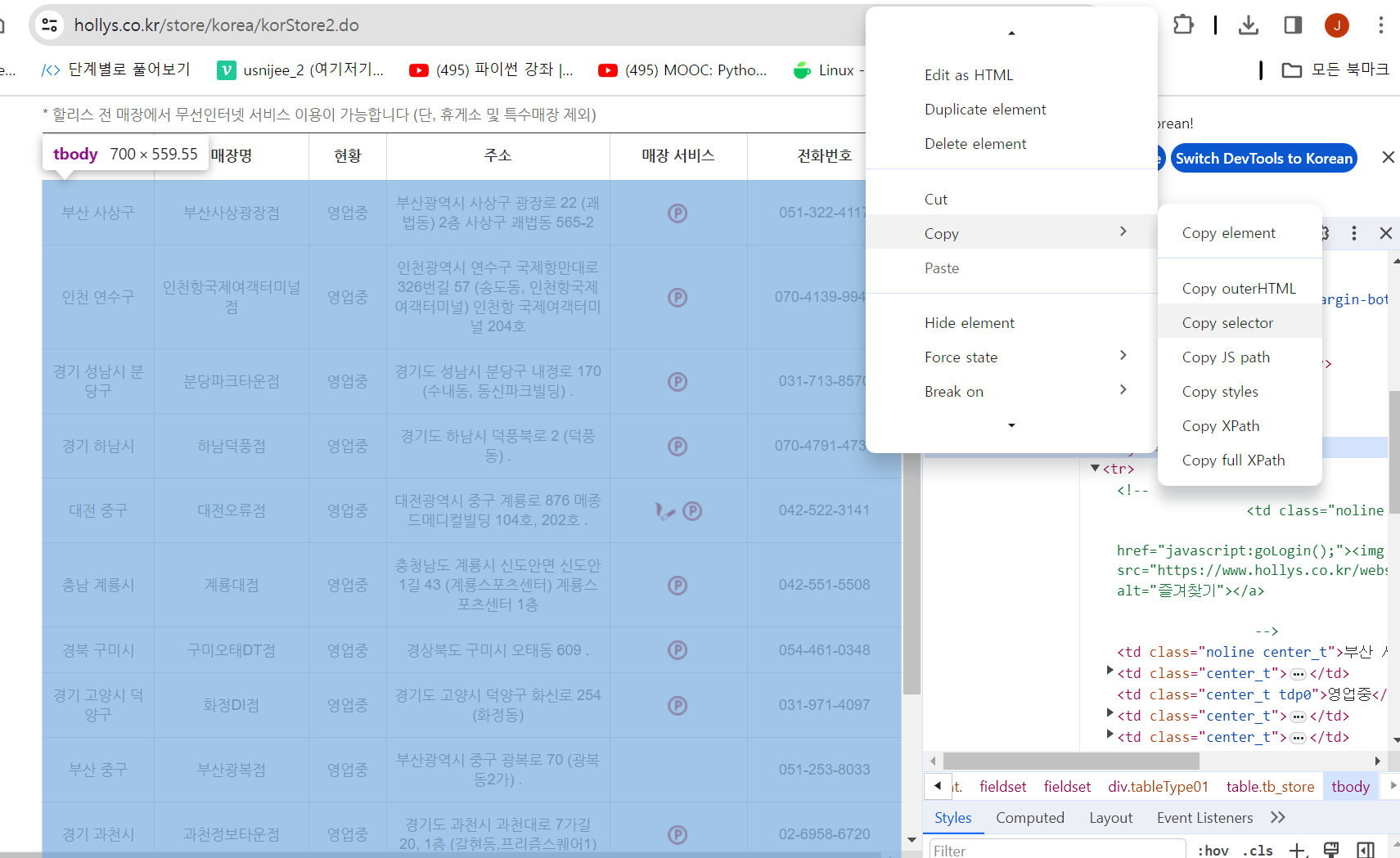
Task: Select Cut in the context menu
Action: click(1011, 200)
